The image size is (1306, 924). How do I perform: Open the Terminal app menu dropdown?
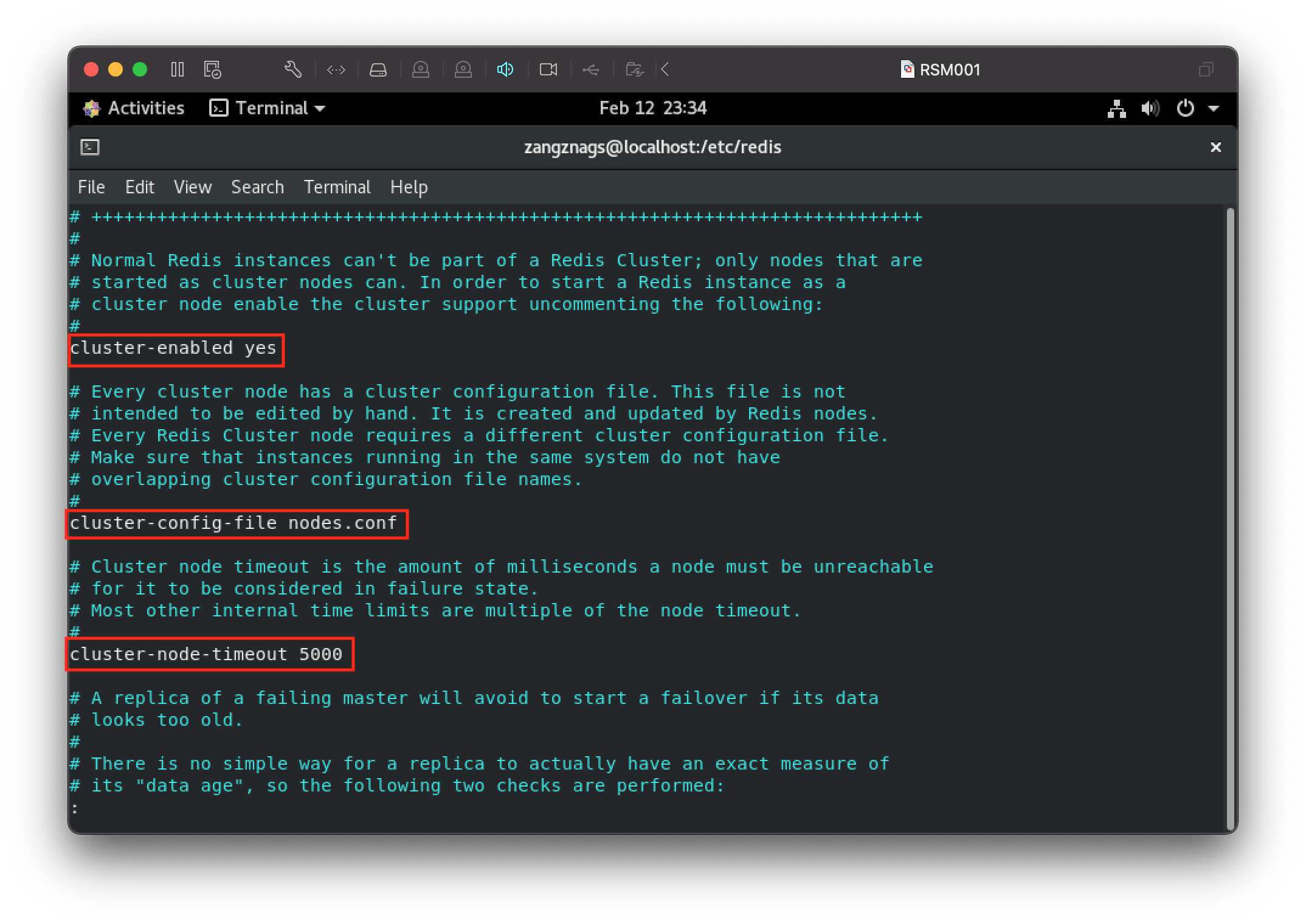pos(268,108)
